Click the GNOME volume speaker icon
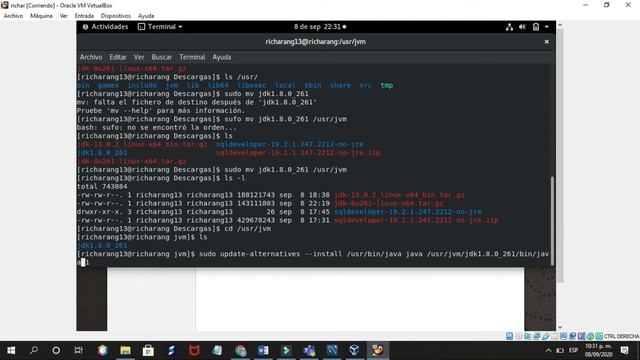Viewport: 640px width, 360px height. click(522, 27)
